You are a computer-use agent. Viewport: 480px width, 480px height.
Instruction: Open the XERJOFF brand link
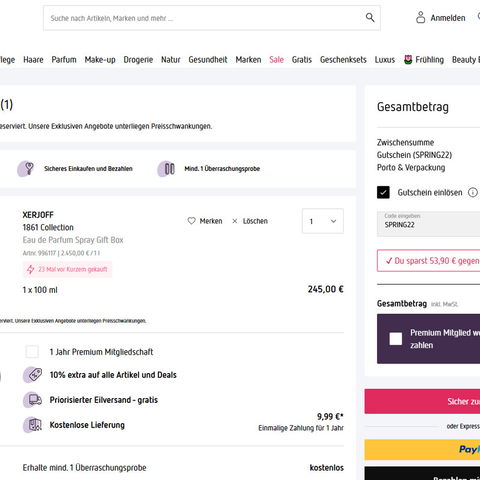(x=38, y=215)
